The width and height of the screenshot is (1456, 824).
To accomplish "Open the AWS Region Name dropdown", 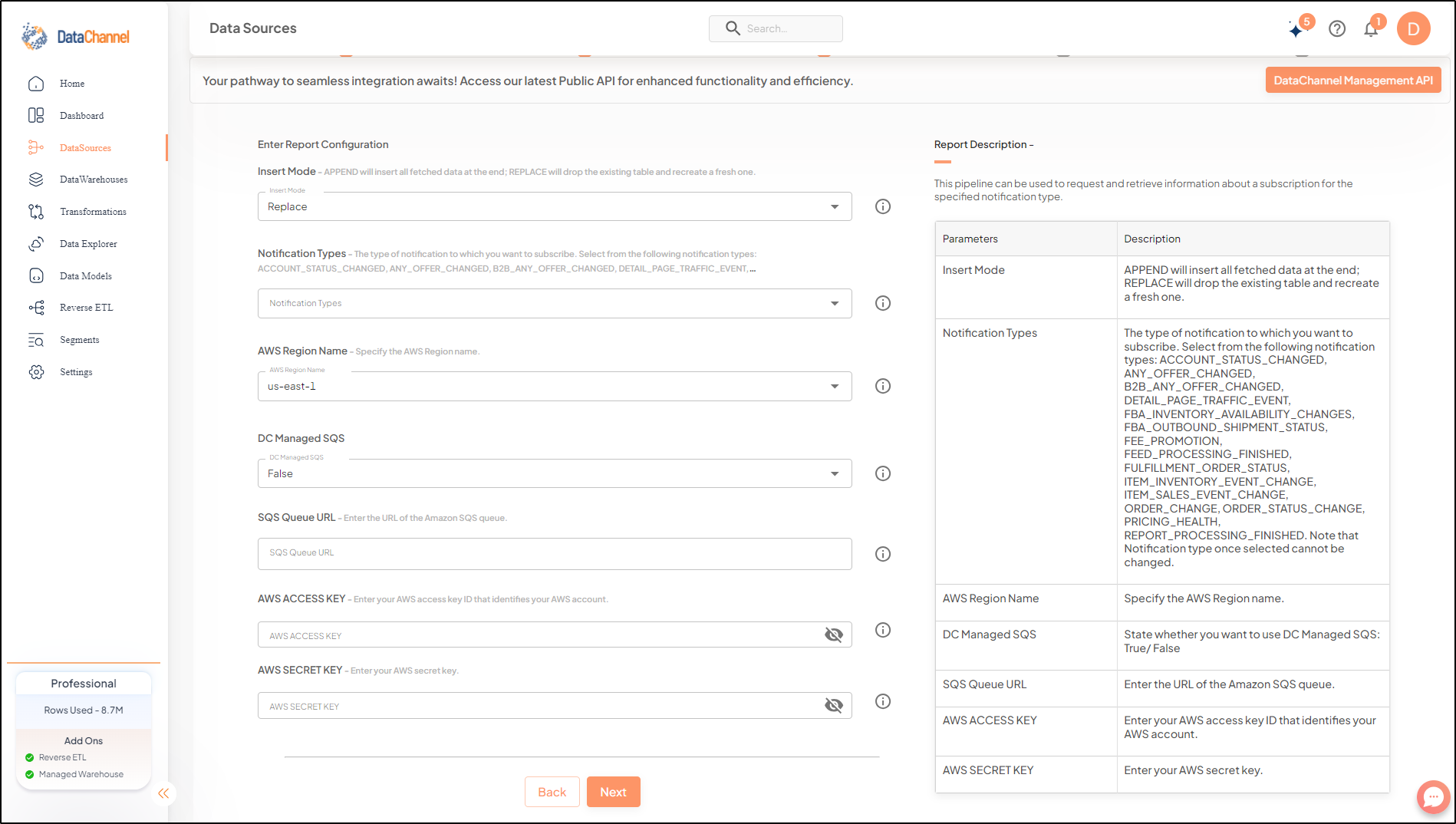I will 555,386.
